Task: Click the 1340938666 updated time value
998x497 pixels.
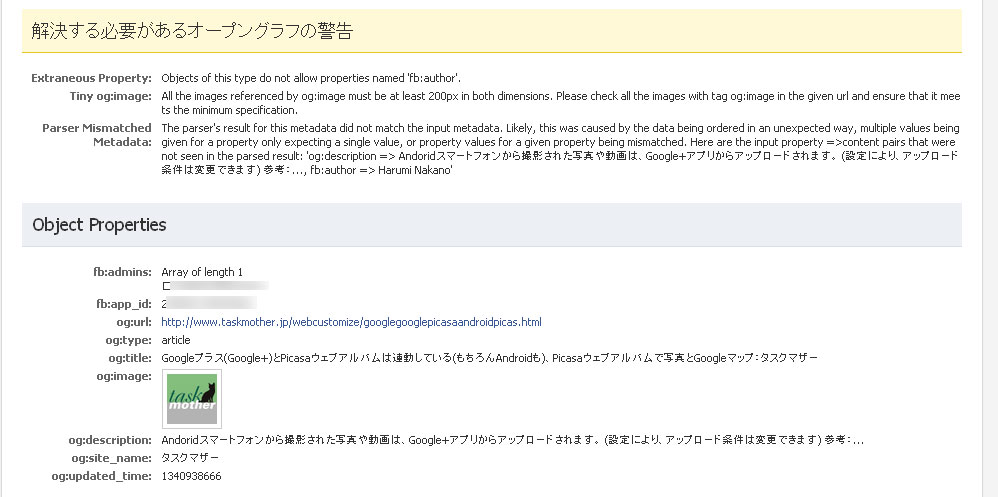Action: click(x=192, y=476)
